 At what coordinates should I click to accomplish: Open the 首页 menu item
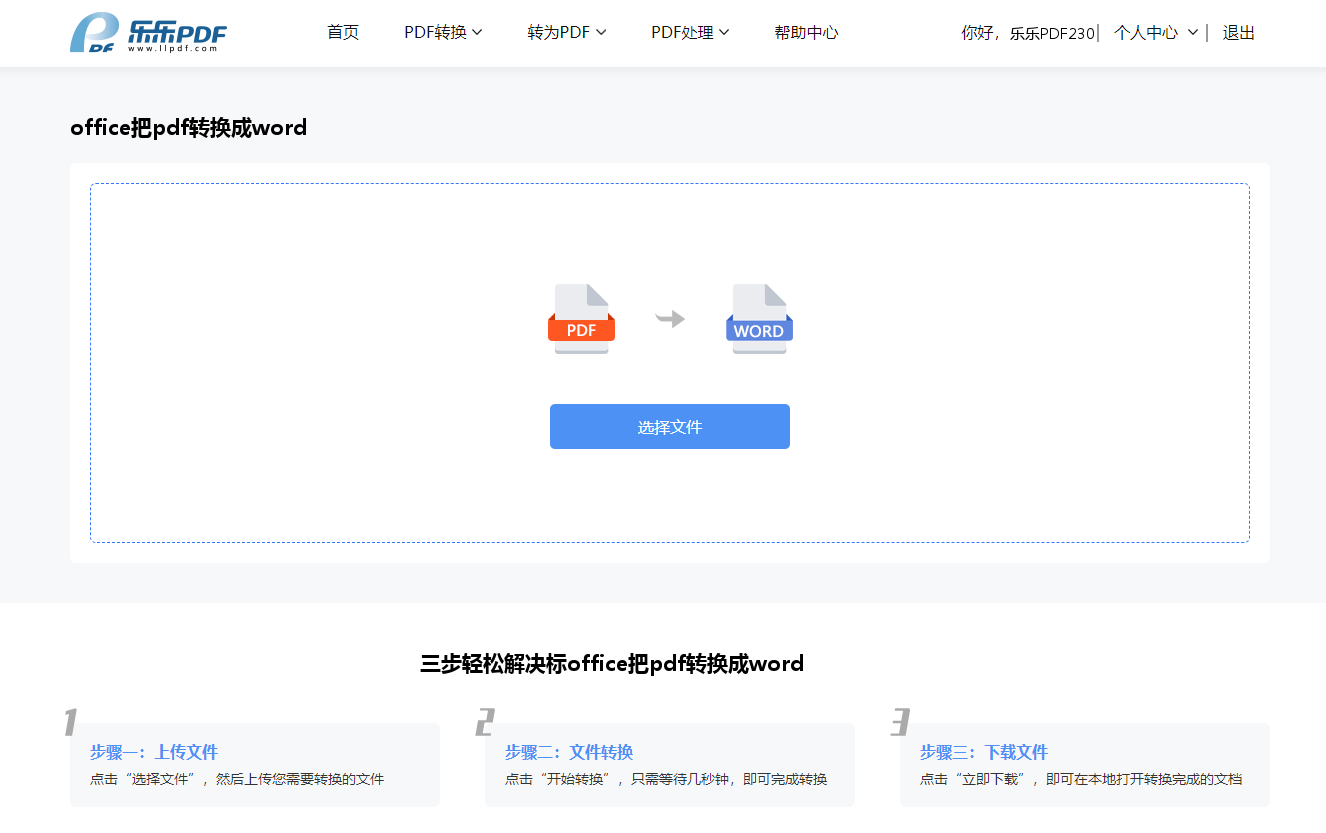[x=343, y=33]
